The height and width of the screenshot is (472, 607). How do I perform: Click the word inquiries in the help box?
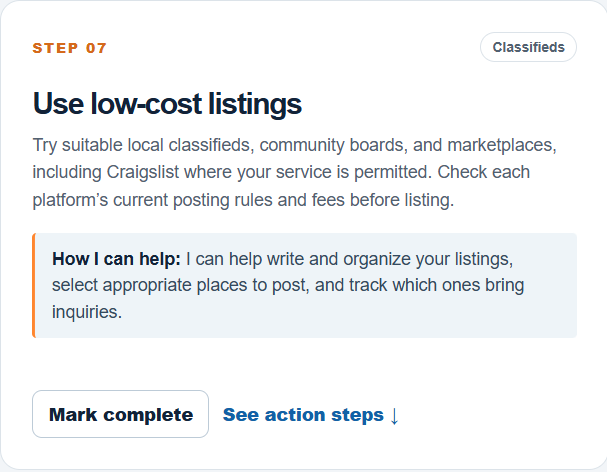coord(87,312)
